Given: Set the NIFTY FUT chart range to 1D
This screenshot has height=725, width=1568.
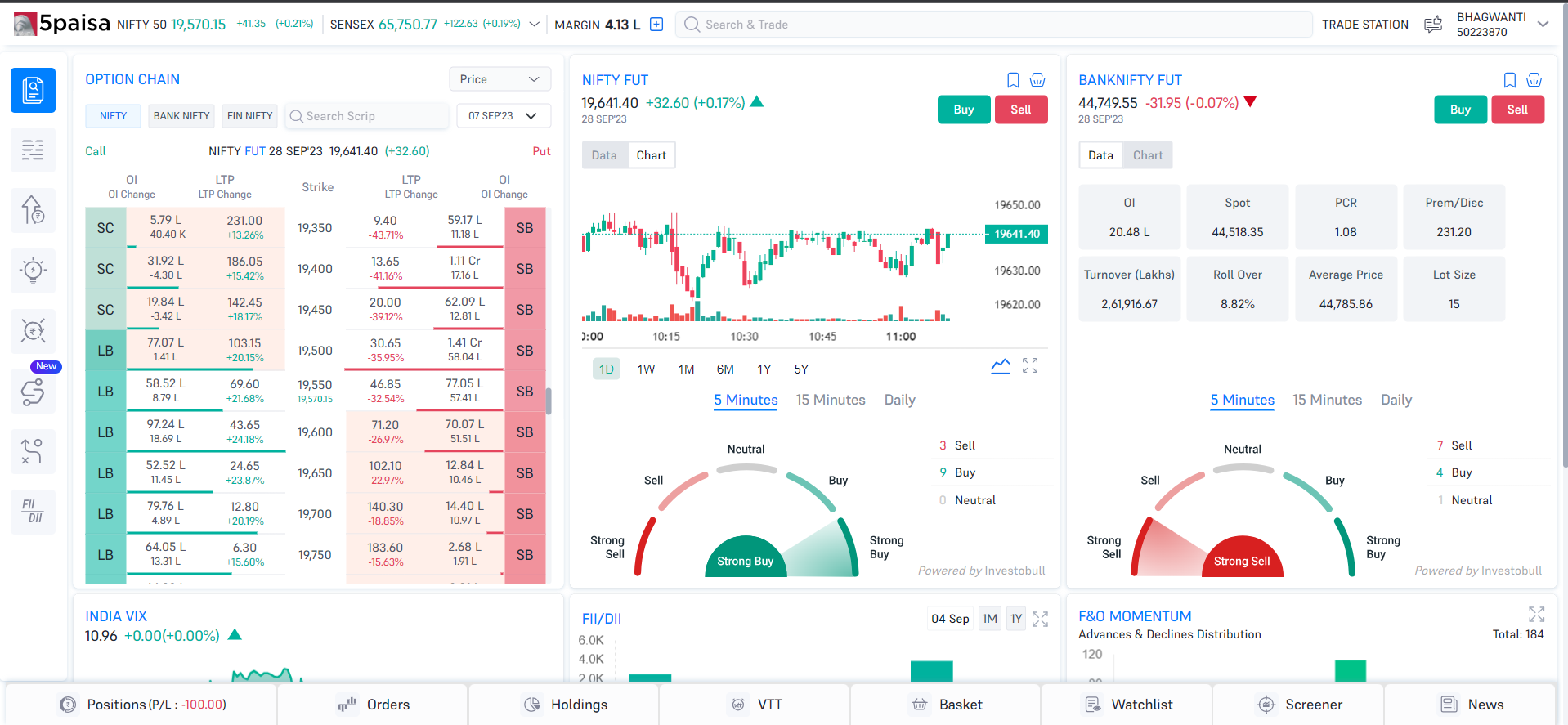Looking at the screenshot, I should [607, 369].
